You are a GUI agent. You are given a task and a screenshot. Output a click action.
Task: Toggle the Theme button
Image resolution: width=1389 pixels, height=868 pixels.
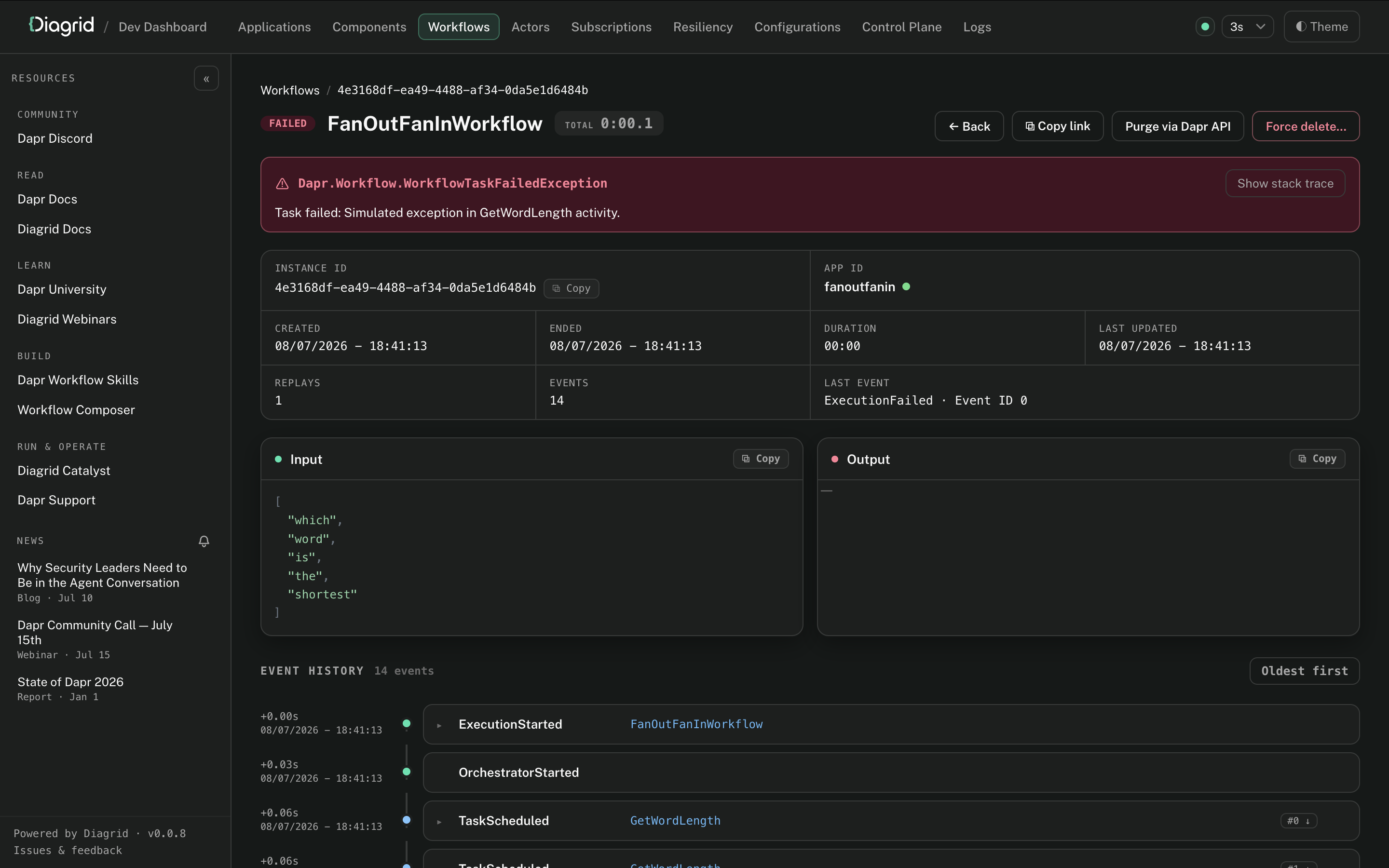tap(1321, 27)
